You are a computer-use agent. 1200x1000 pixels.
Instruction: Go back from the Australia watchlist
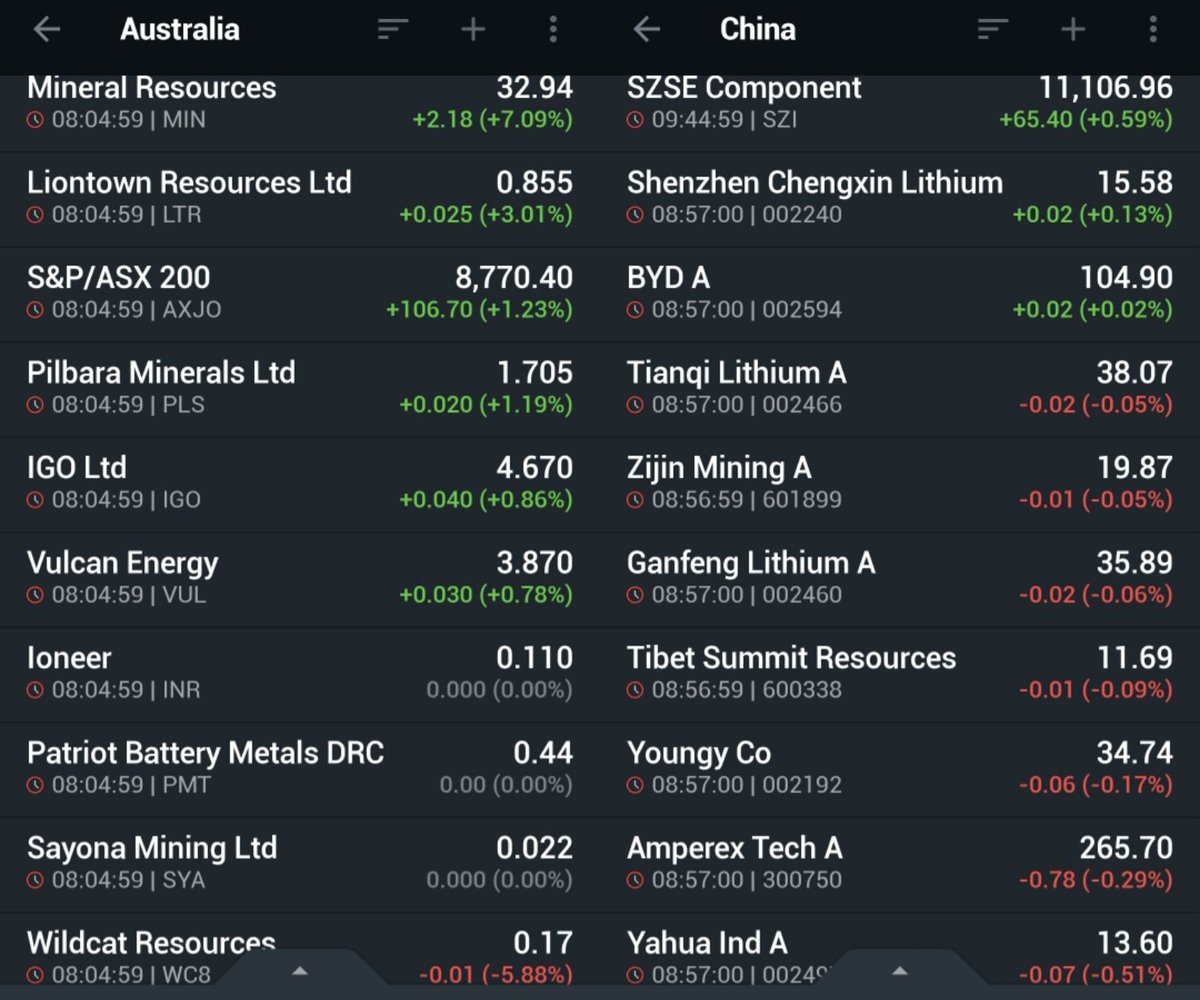coord(47,29)
